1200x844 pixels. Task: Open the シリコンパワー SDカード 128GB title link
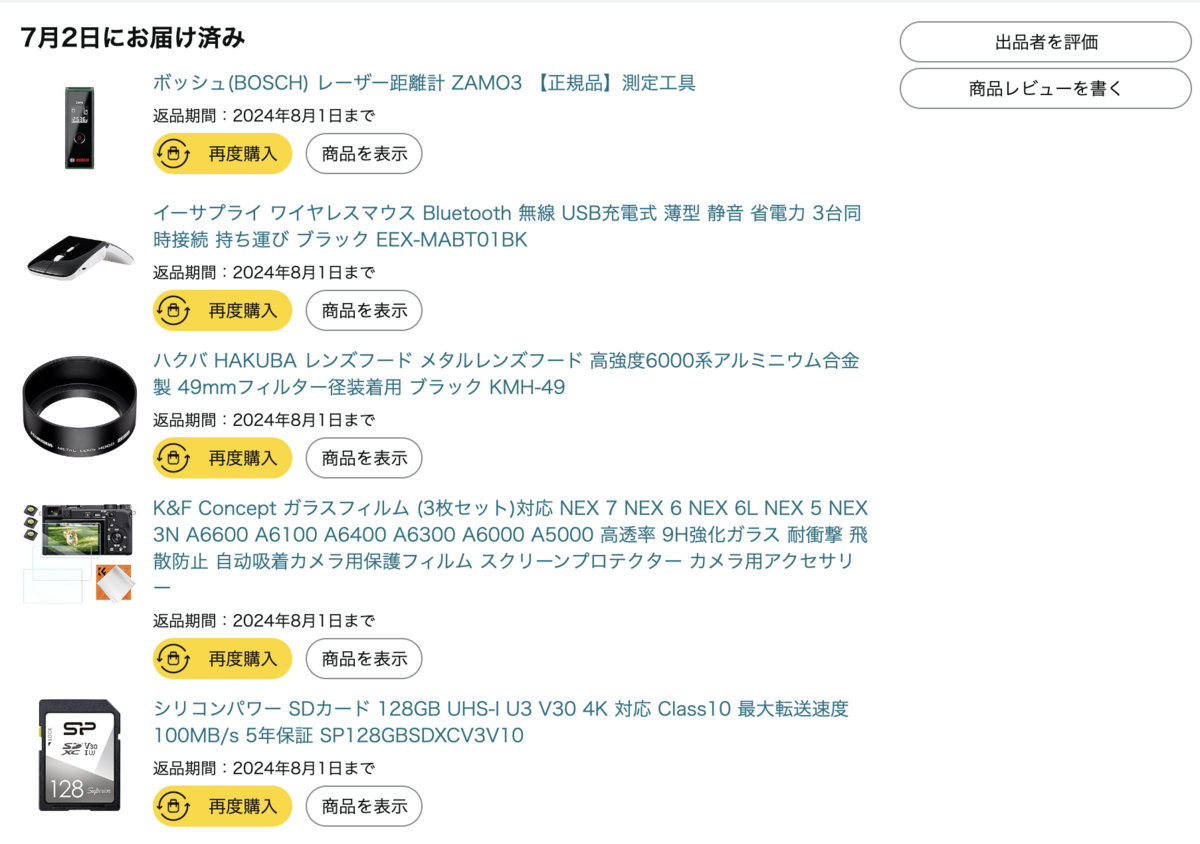[x=501, y=722]
